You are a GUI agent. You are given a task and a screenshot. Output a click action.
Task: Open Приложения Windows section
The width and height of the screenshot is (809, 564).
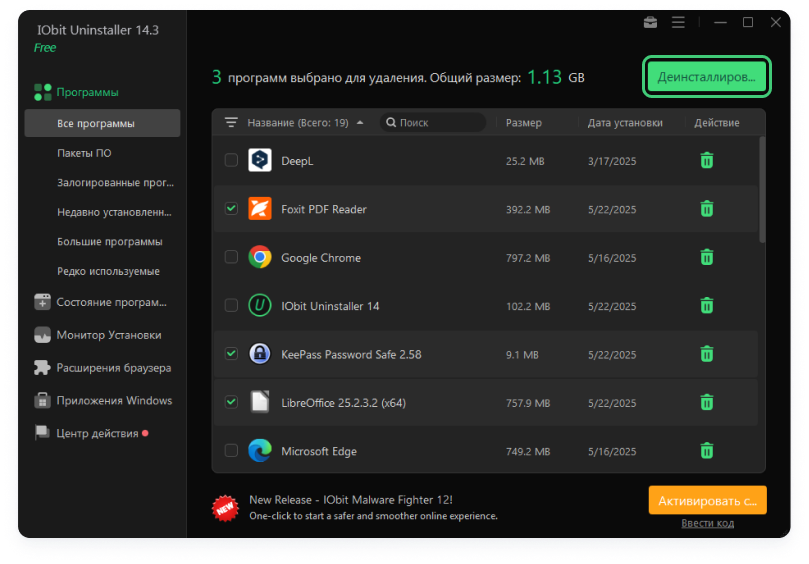tap(114, 400)
